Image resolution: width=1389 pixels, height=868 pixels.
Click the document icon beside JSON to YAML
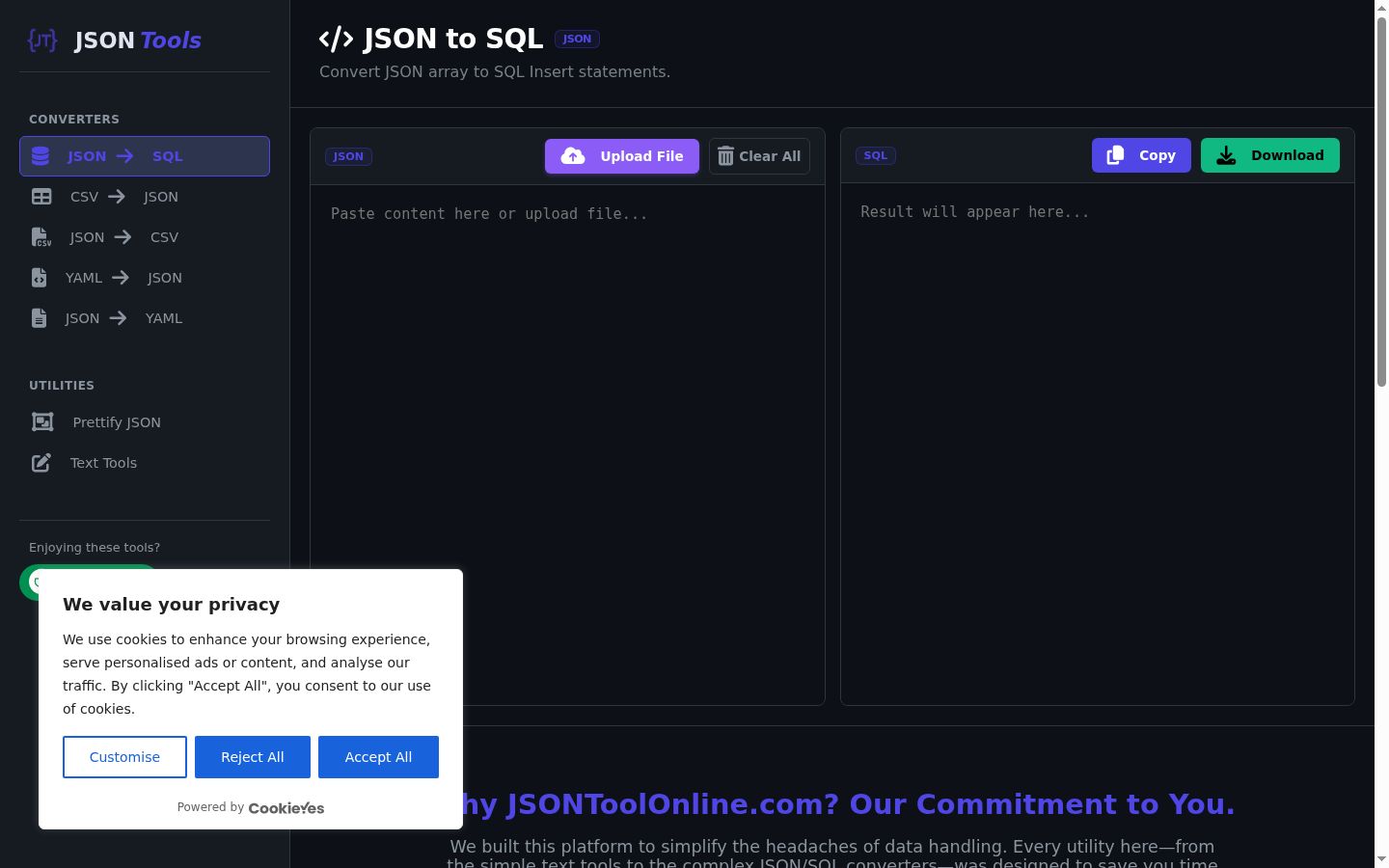(x=39, y=318)
